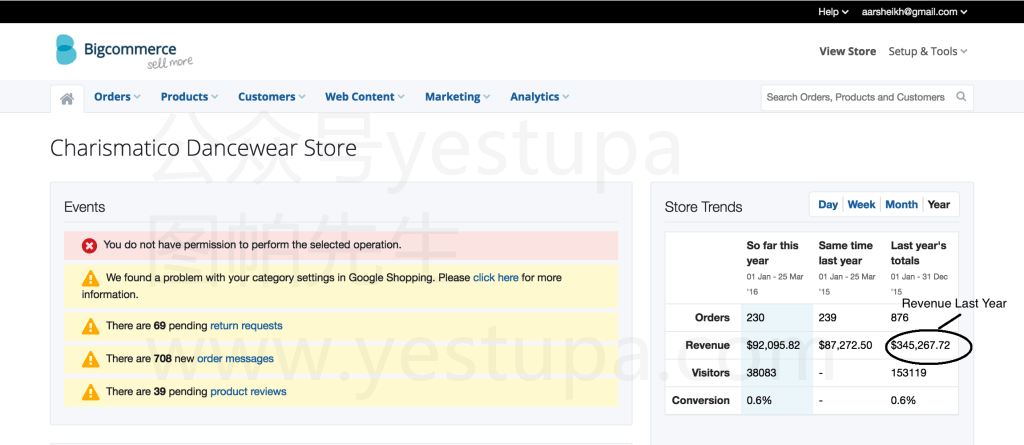Click the orders value 239

tap(828, 318)
